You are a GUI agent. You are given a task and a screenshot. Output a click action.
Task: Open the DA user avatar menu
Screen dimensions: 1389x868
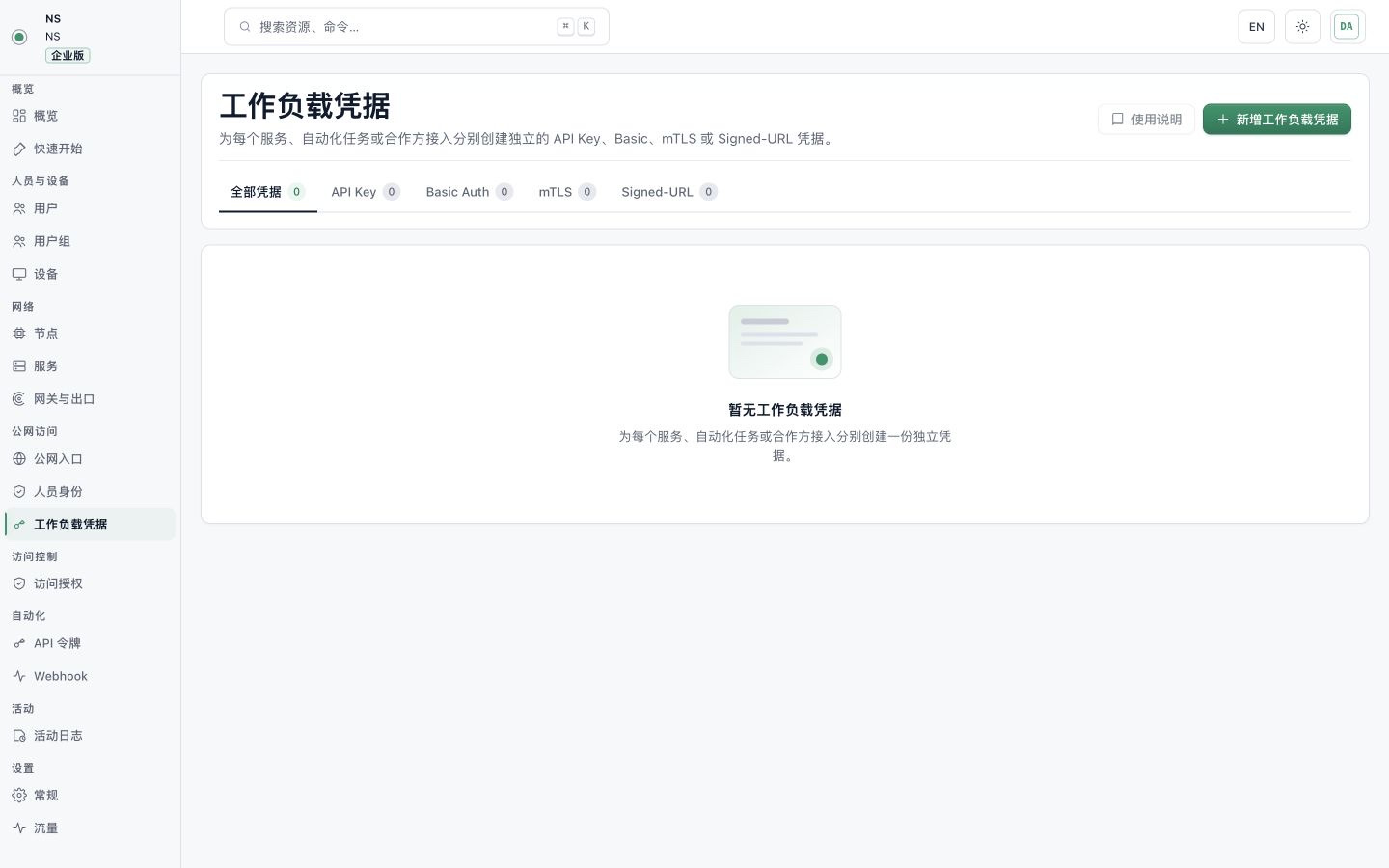(1347, 27)
